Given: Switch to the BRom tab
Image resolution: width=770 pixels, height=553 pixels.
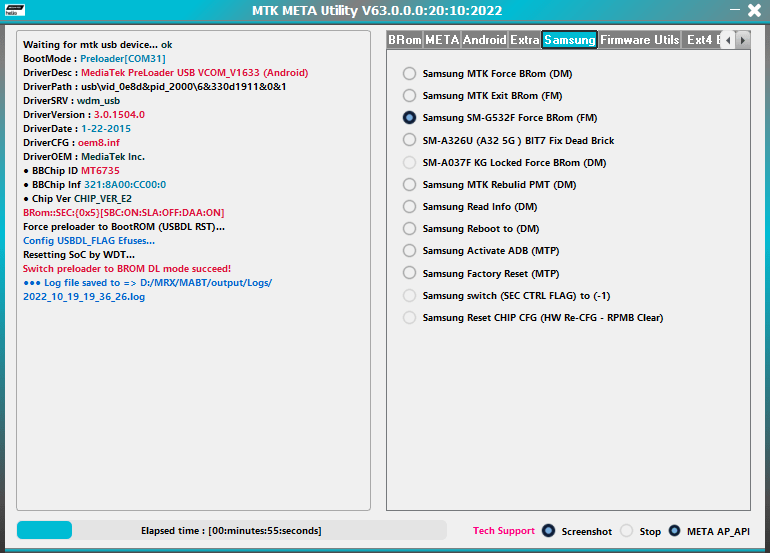Looking at the screenshot, I should (405, 40).
